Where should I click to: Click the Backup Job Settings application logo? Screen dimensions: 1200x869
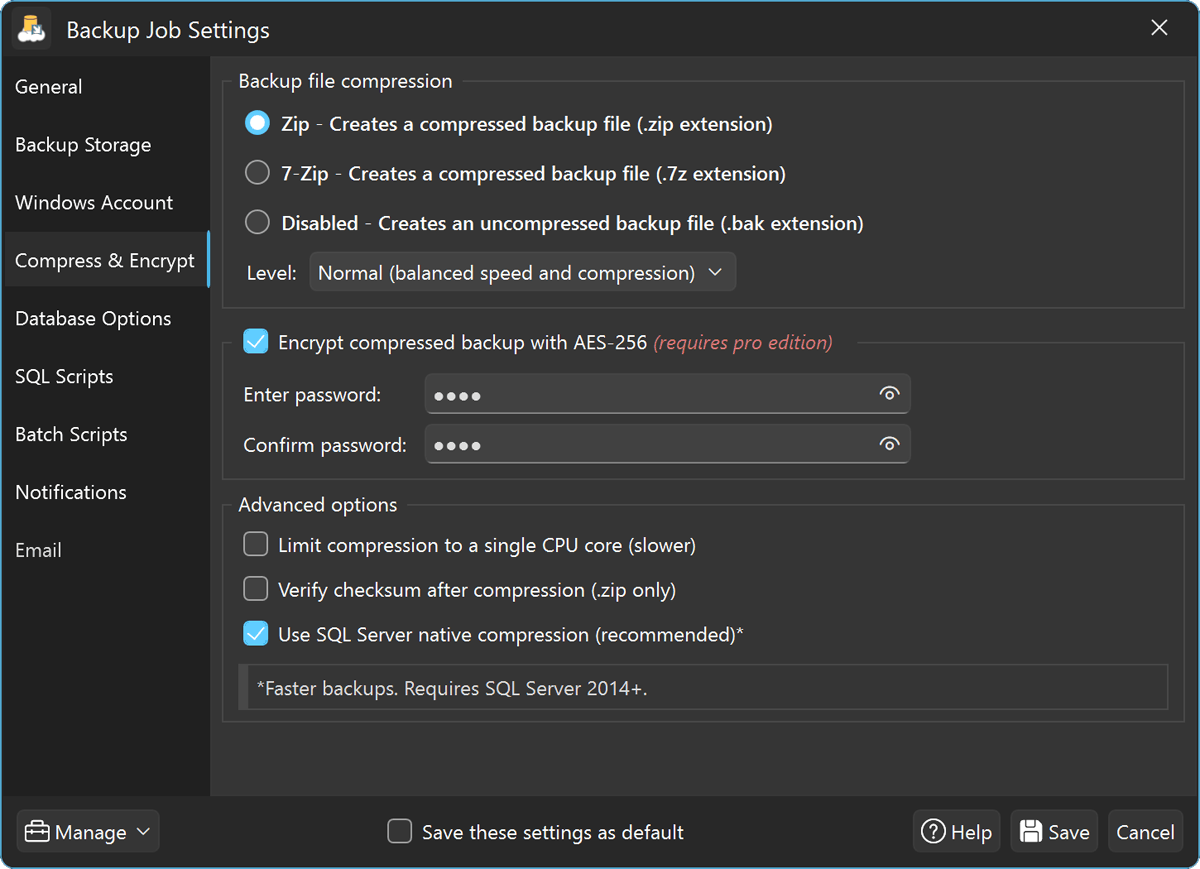point(30,28)
